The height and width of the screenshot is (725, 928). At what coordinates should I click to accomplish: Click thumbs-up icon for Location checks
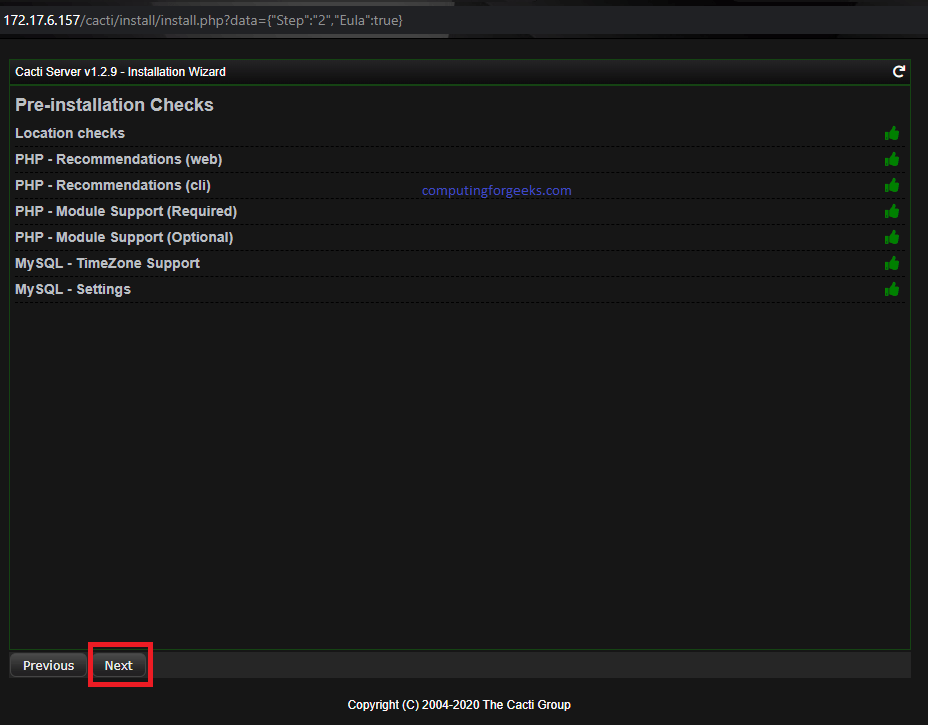point(892,134)
